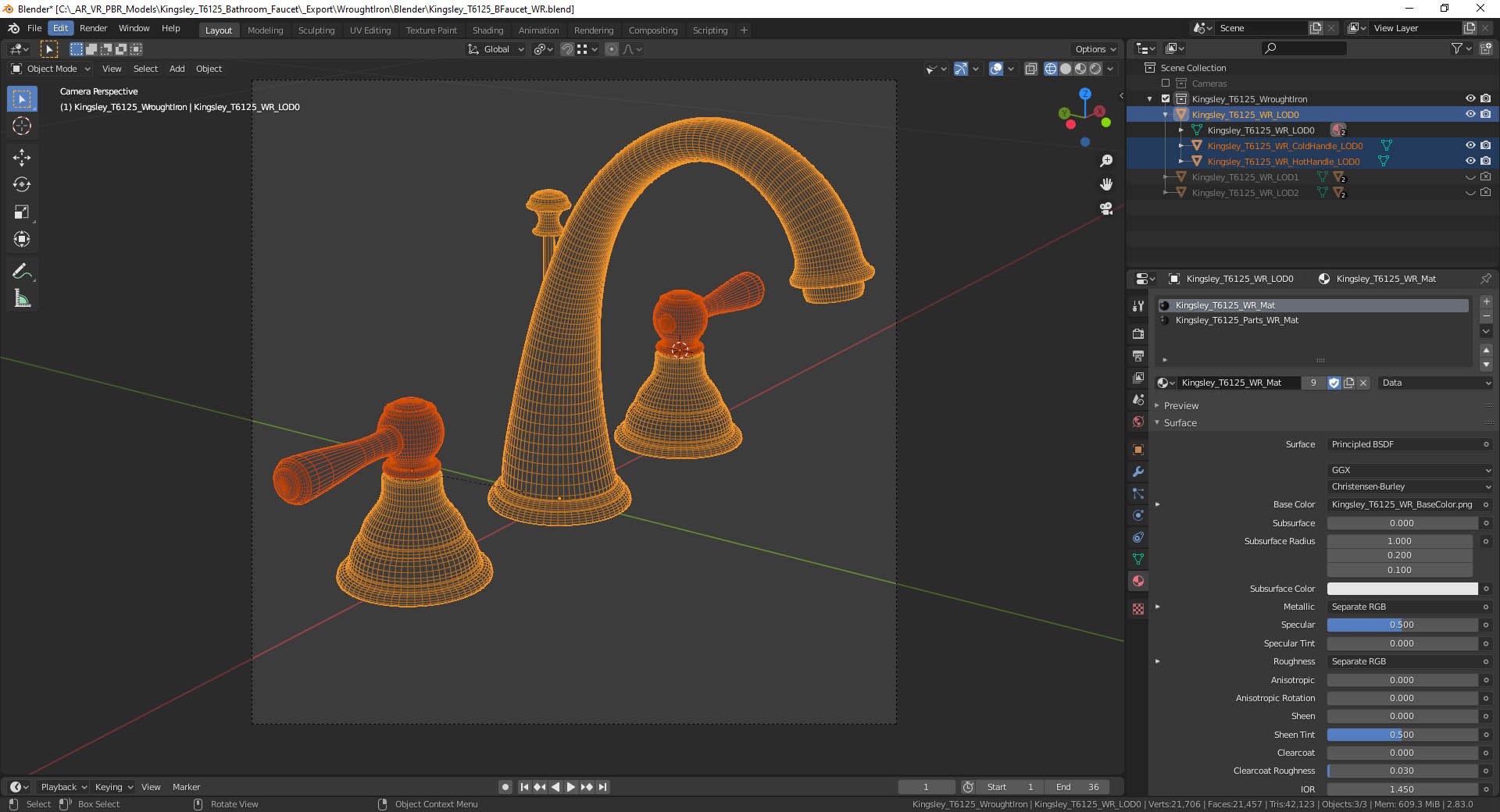The image size is (1500, 812).
Task: Open the Modifiers wrench properties tab
Action: pos(1138,472)
